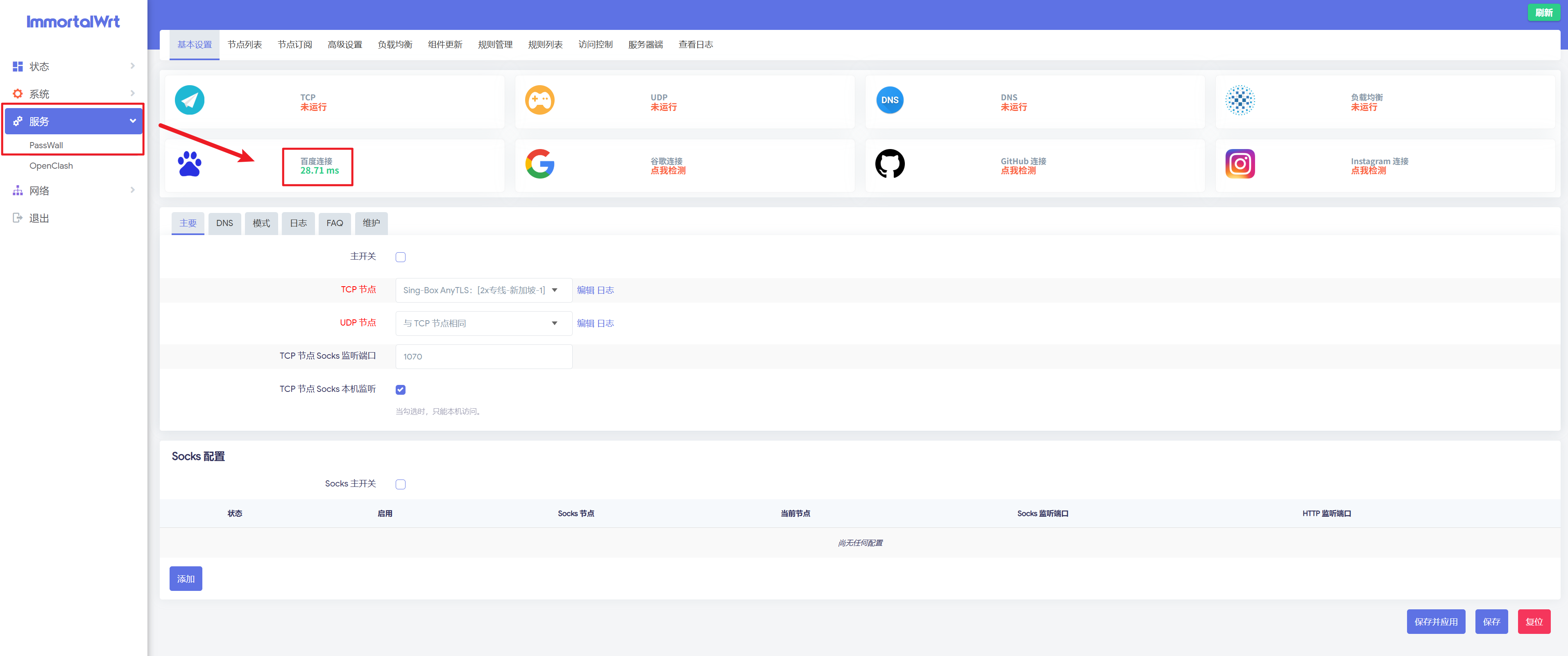
Task: Click the GitHub Octocat icon
Action: (890, 164)
